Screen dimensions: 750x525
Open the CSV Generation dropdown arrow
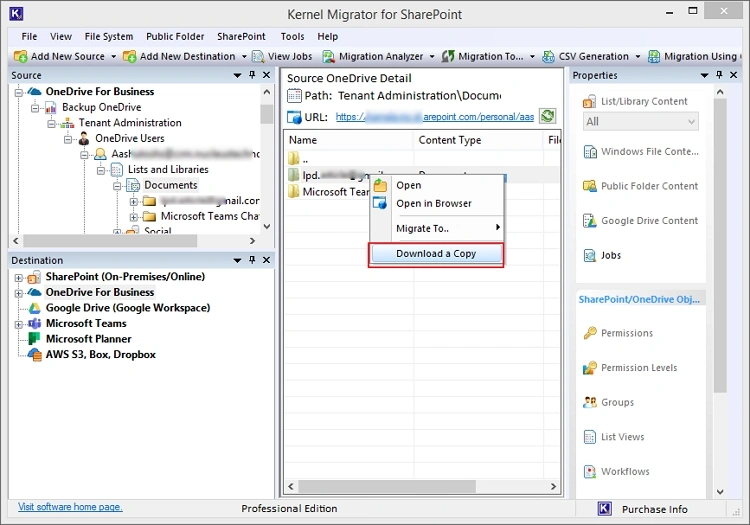[638, 56]
